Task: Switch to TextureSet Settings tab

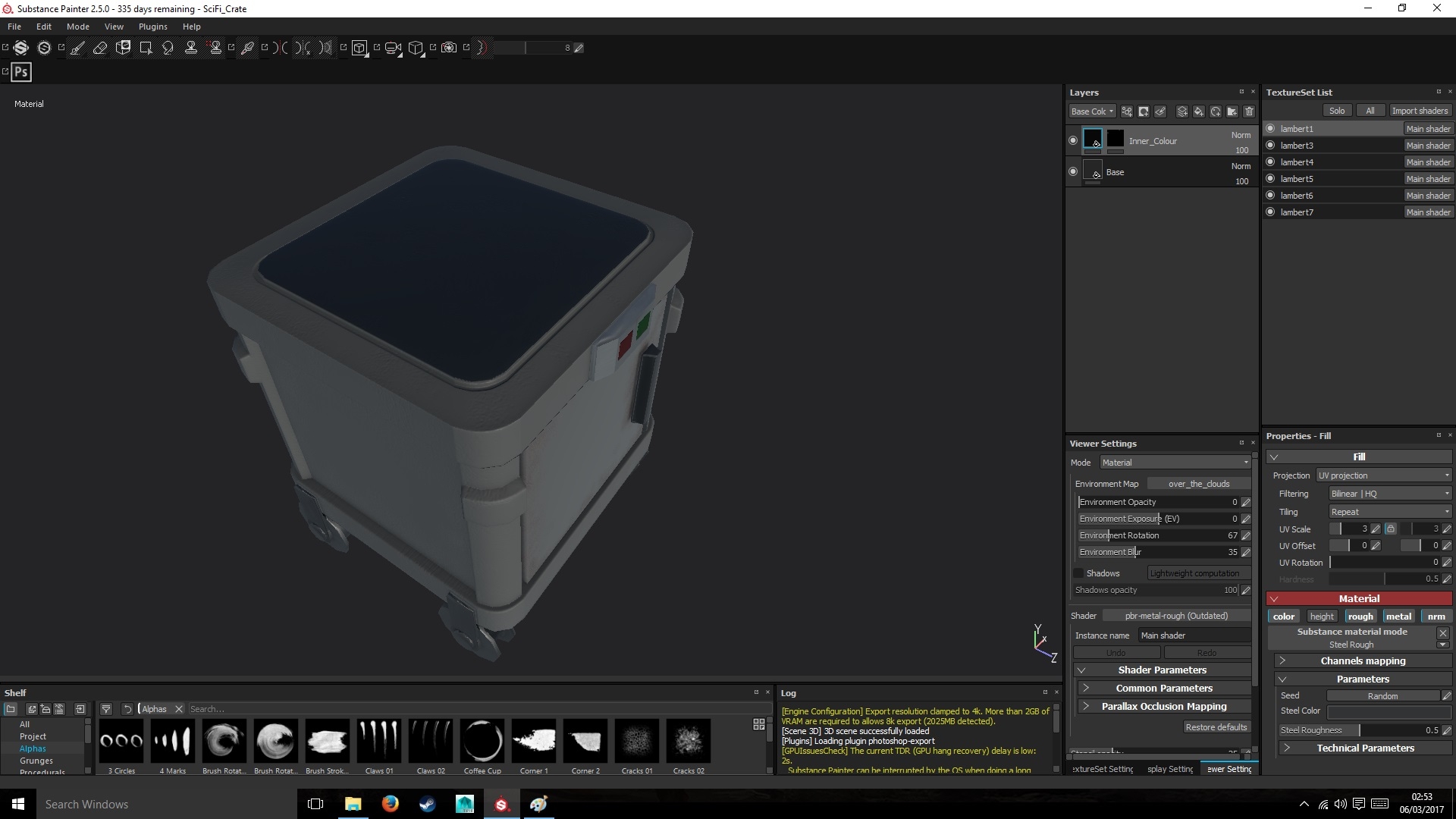Action: coord(1102,769)
